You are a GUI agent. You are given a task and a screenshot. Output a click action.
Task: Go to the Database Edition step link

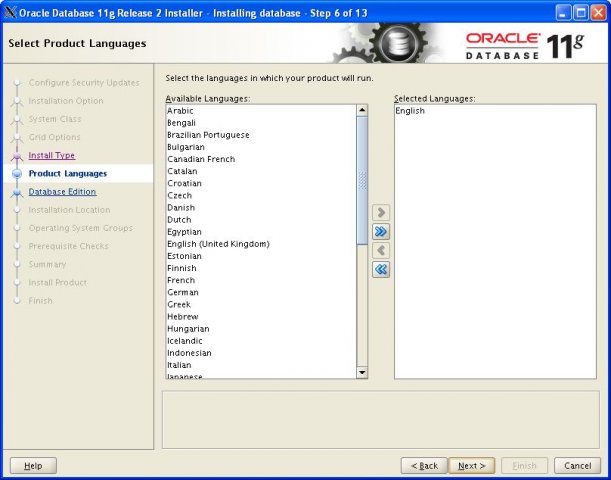click(62, 192)
